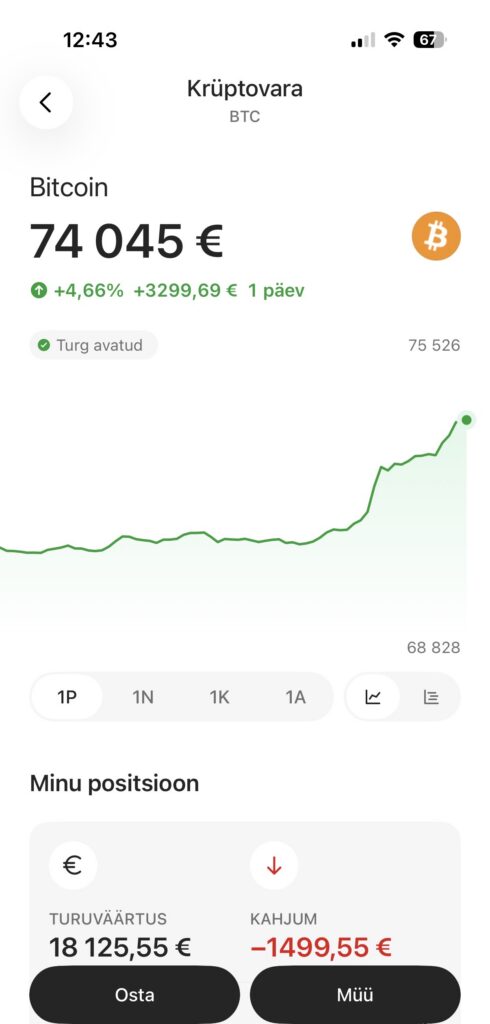Check the battery indicator in status bar
Screen dimensions: 490x1024
tap(430, 40)
